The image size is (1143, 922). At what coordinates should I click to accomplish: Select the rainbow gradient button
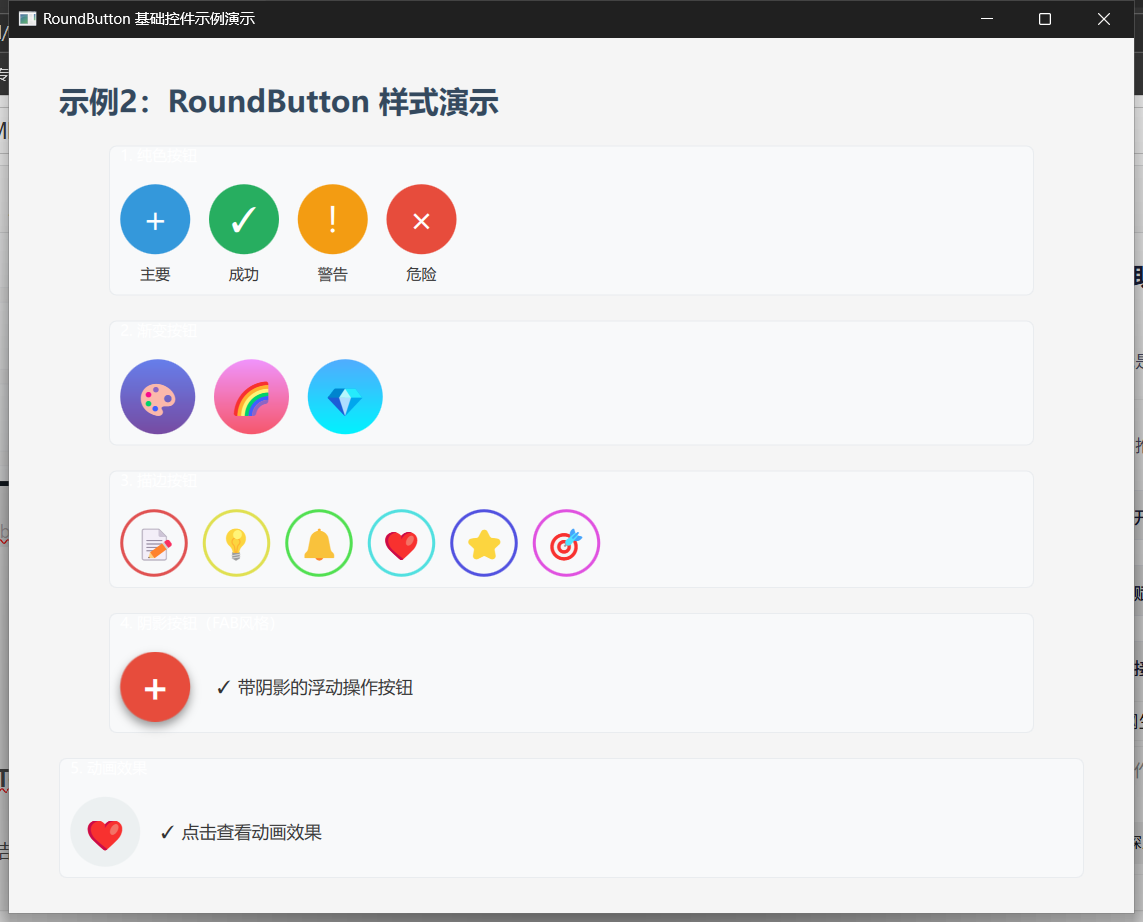251,396
